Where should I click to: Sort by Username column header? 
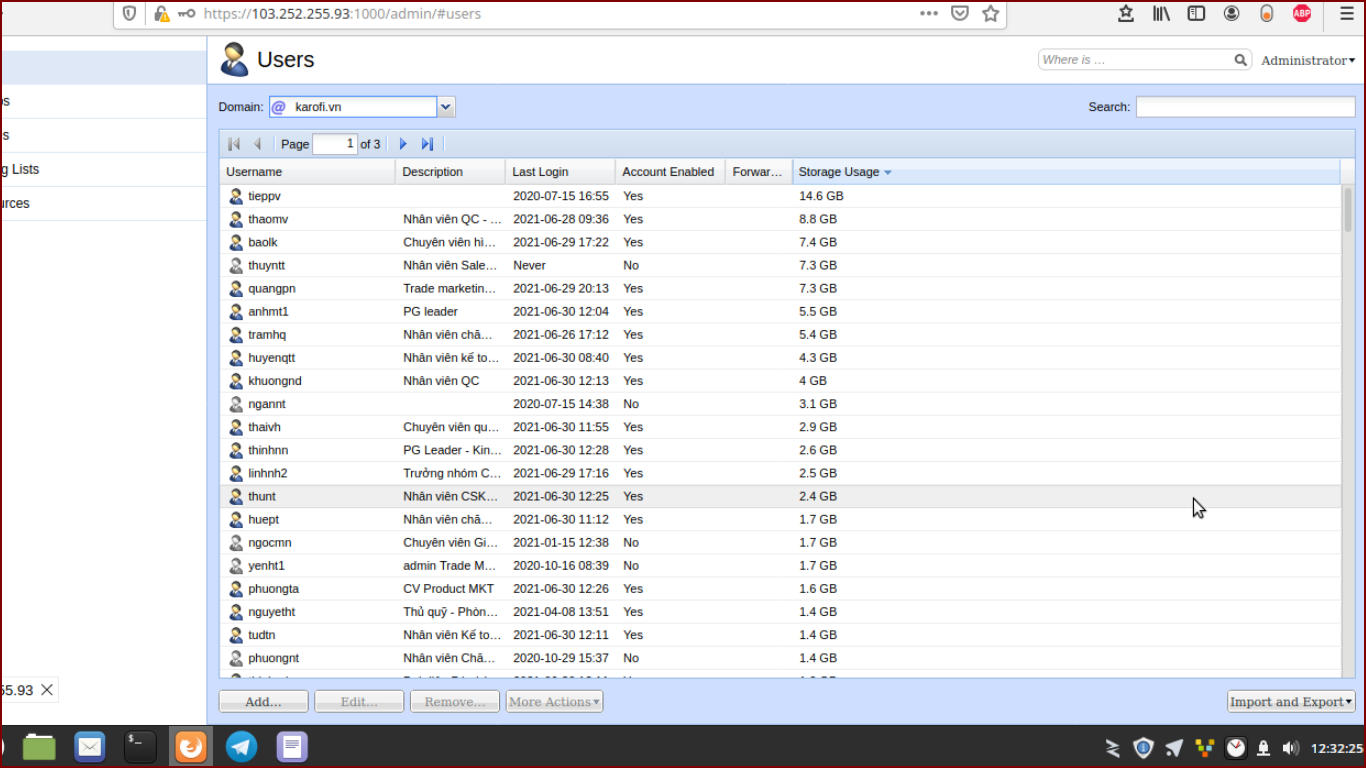pyautogui.click(x=308, y=172)
